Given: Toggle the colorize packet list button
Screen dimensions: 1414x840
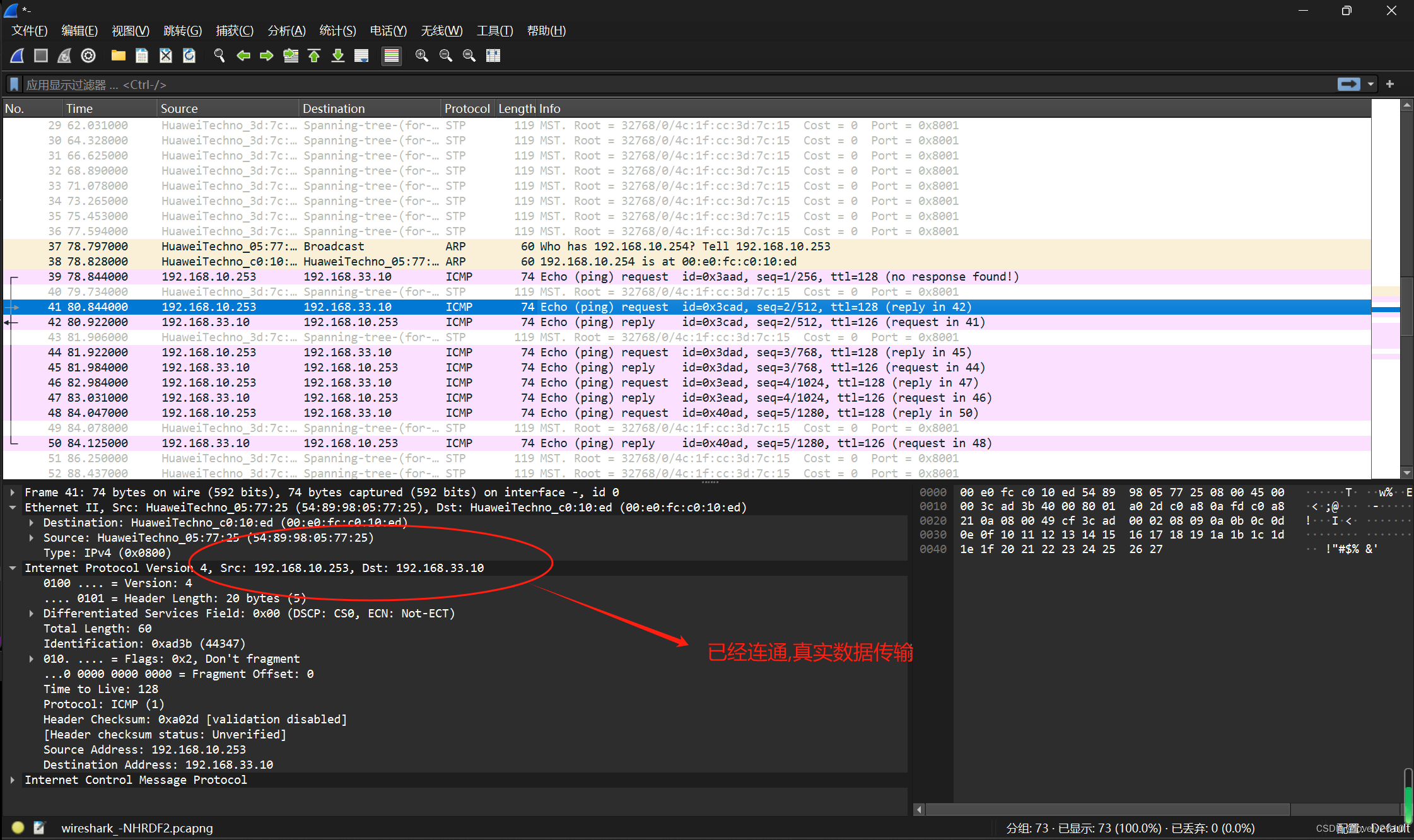Looking at the screenshot, I should [x=391, y=55].
